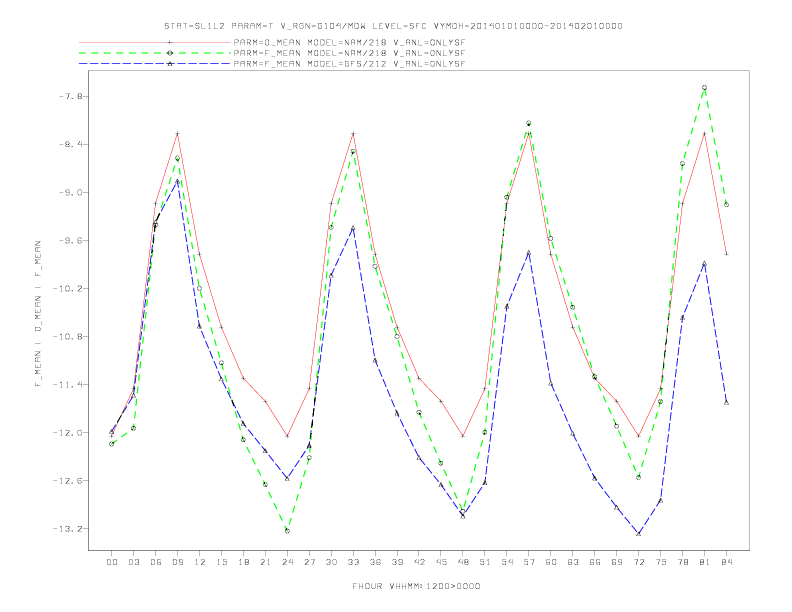
Task: Click the blue dashed legend line sample
Action: [155, 64]
